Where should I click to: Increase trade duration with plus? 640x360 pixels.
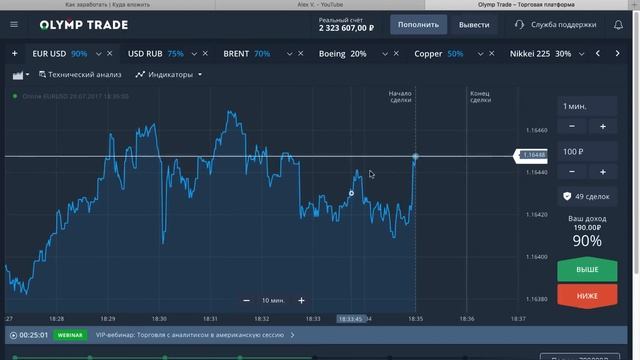[602, 127]
